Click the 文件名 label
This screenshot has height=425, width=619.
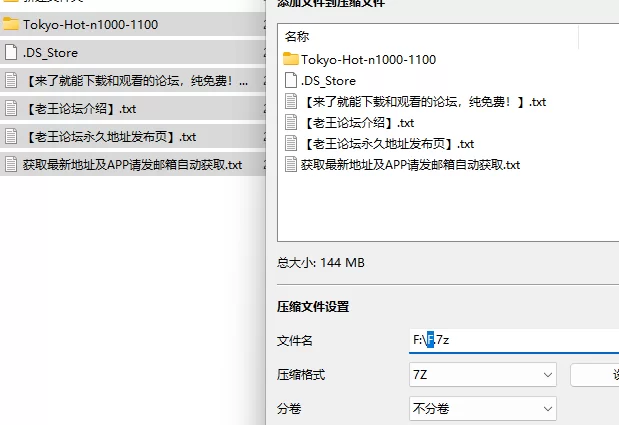[294, 340]
